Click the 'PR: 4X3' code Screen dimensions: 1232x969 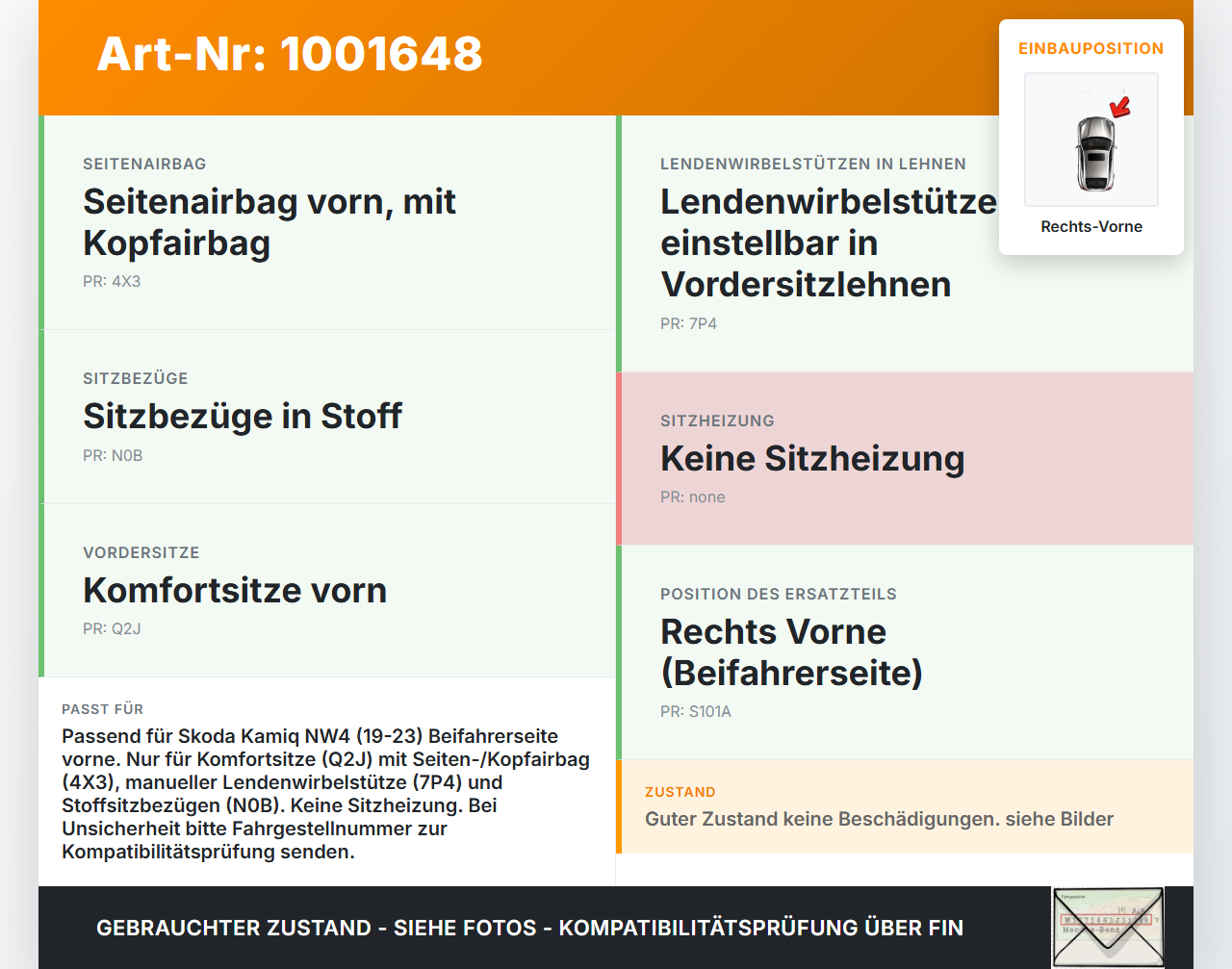(112, 282)
